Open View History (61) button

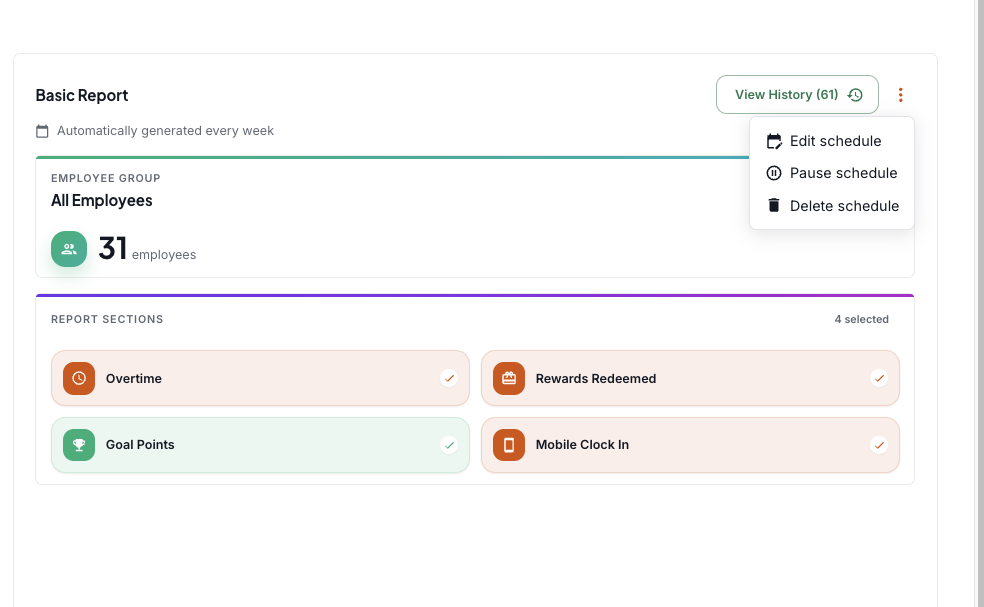coord(797,95)
